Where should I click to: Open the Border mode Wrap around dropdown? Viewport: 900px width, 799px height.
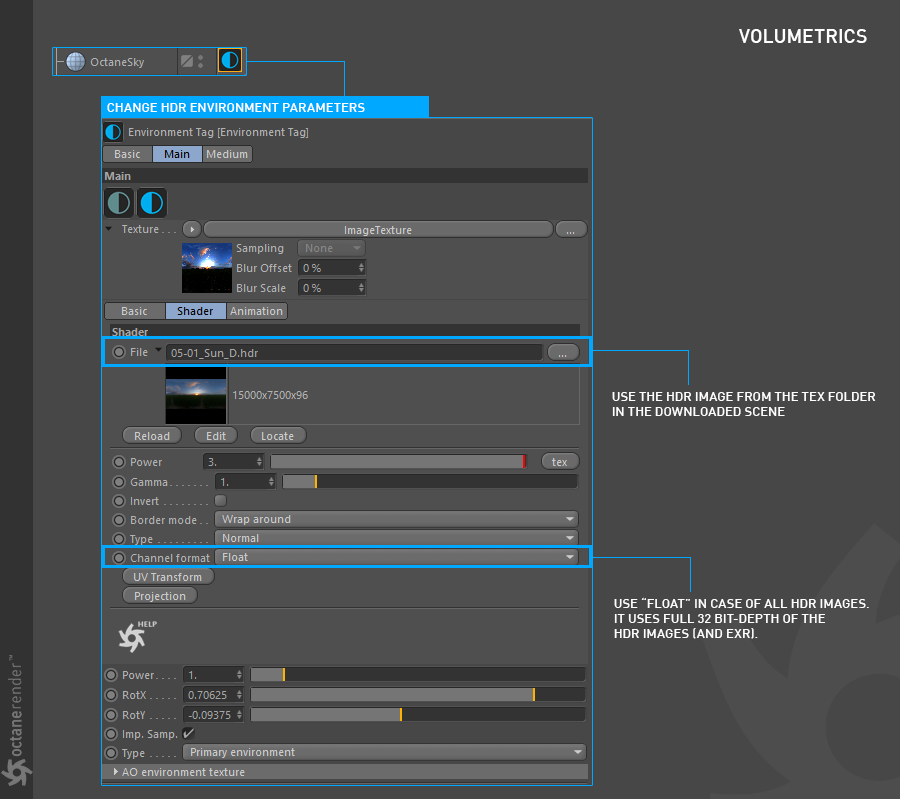tap(396, 519)
